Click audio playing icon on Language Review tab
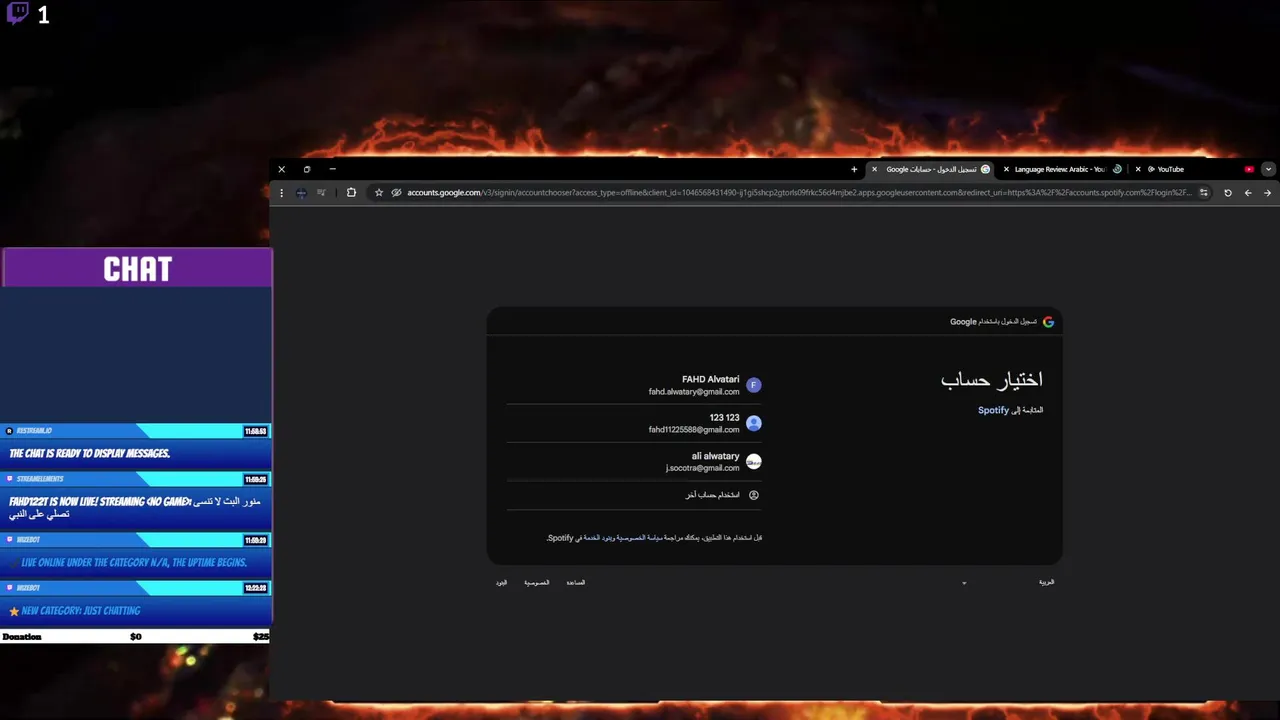 1117,169
